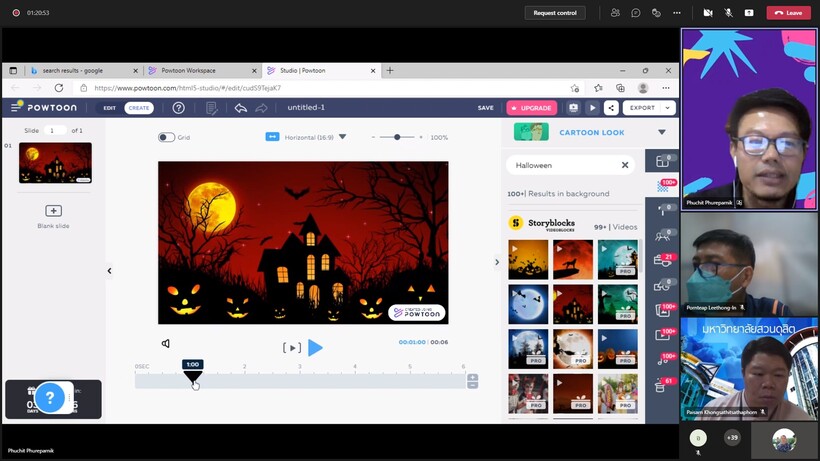Open the Images library icon

tap(663, 310)
